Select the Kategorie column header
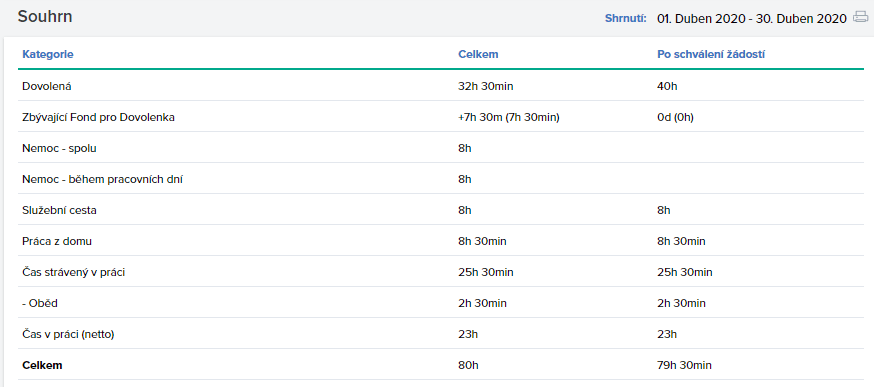This screenshot has width=874, height=387. 48,54
